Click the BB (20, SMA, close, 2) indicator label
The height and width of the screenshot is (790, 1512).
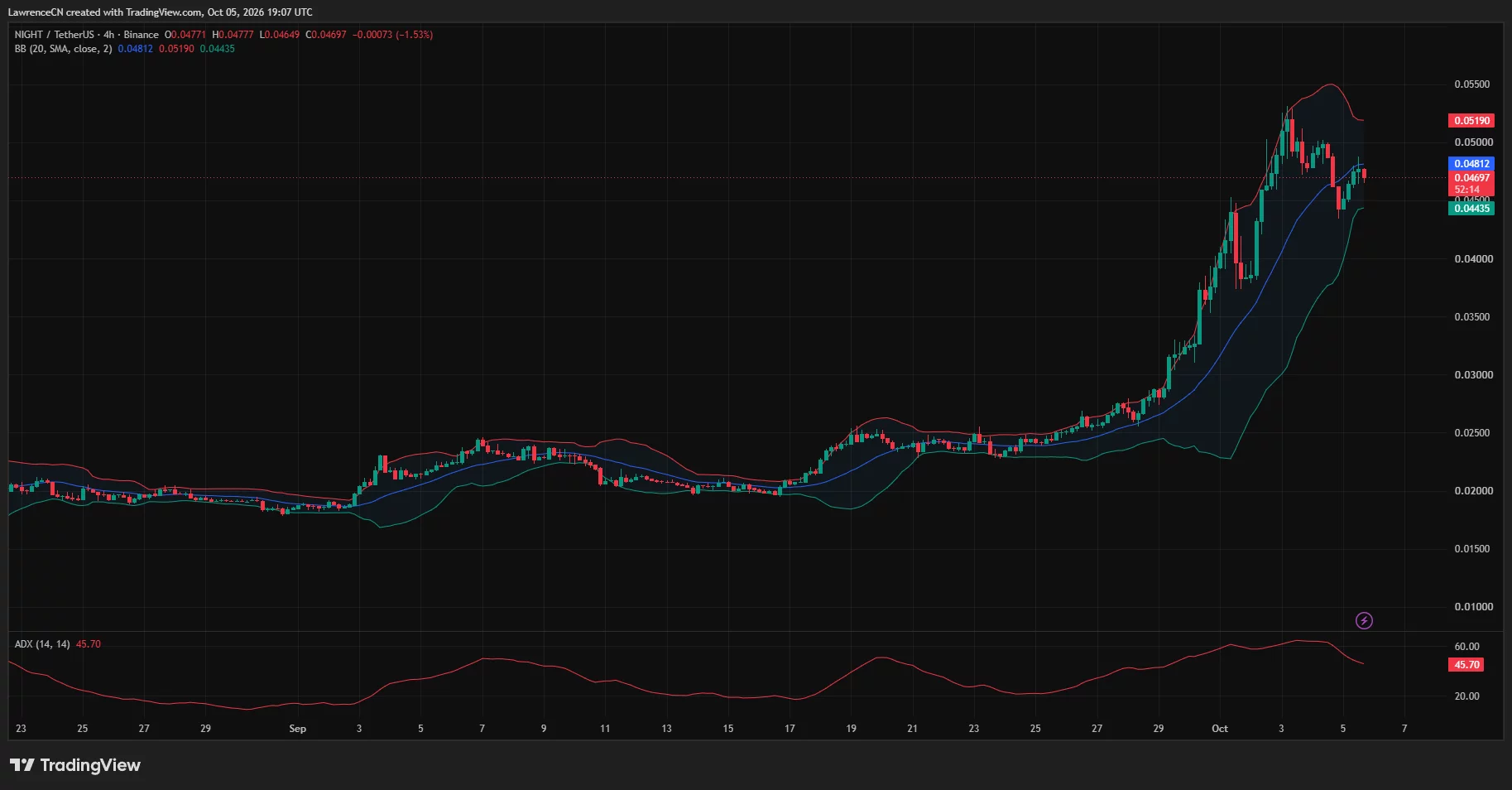(63, 49)
